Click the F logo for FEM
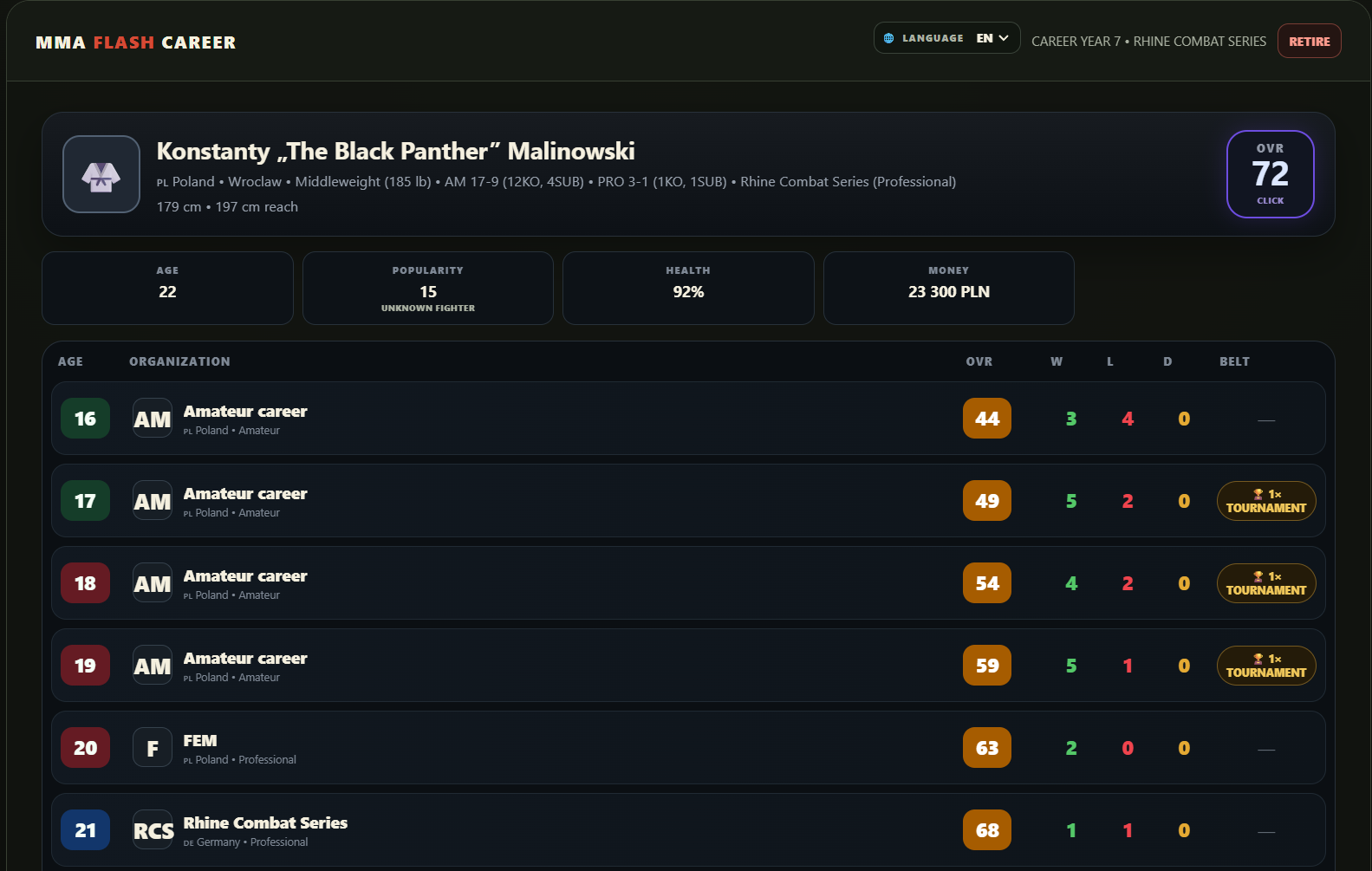 (153, 748)
